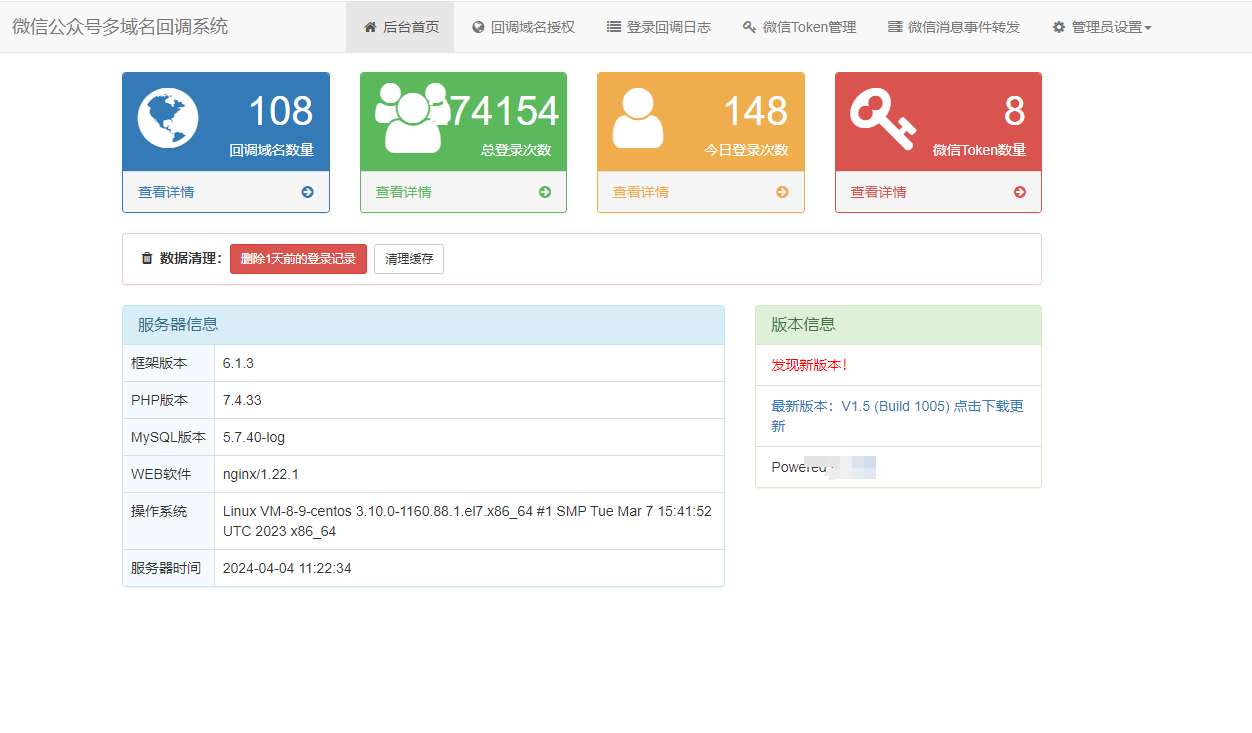Screen dimensions: 1252x733
Task: Click server time 2024-04-04 11:22:34
Action: [287, 568]
